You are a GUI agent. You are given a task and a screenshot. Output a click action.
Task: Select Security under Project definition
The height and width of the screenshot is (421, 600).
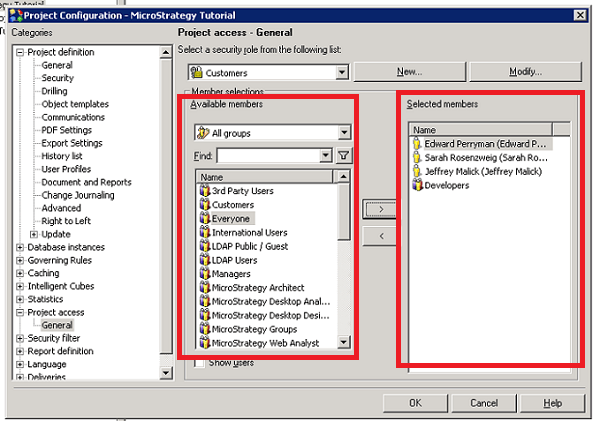click(57, 78)
